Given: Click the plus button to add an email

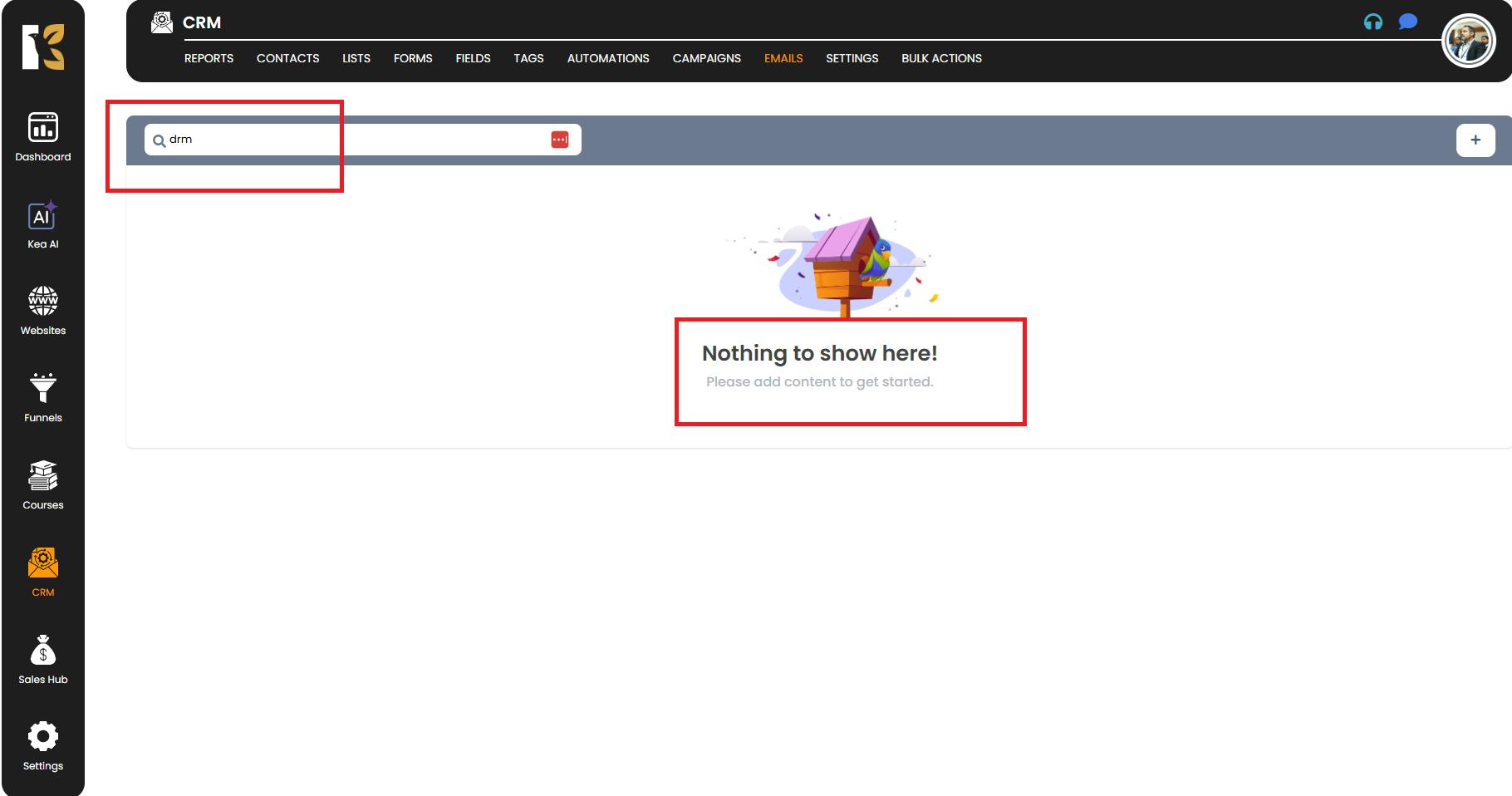Looking at the screenshot, I should pos(1475,140).
